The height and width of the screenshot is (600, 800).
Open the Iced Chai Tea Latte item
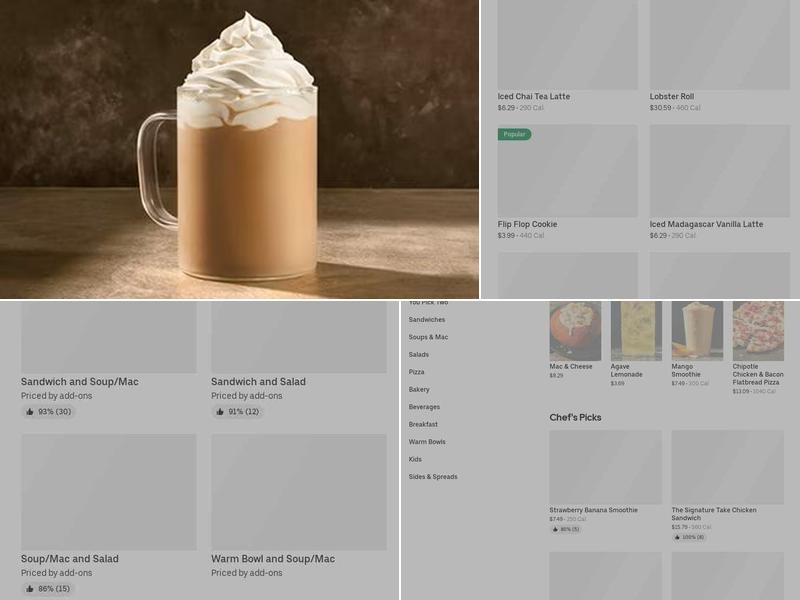pos(567,45)
